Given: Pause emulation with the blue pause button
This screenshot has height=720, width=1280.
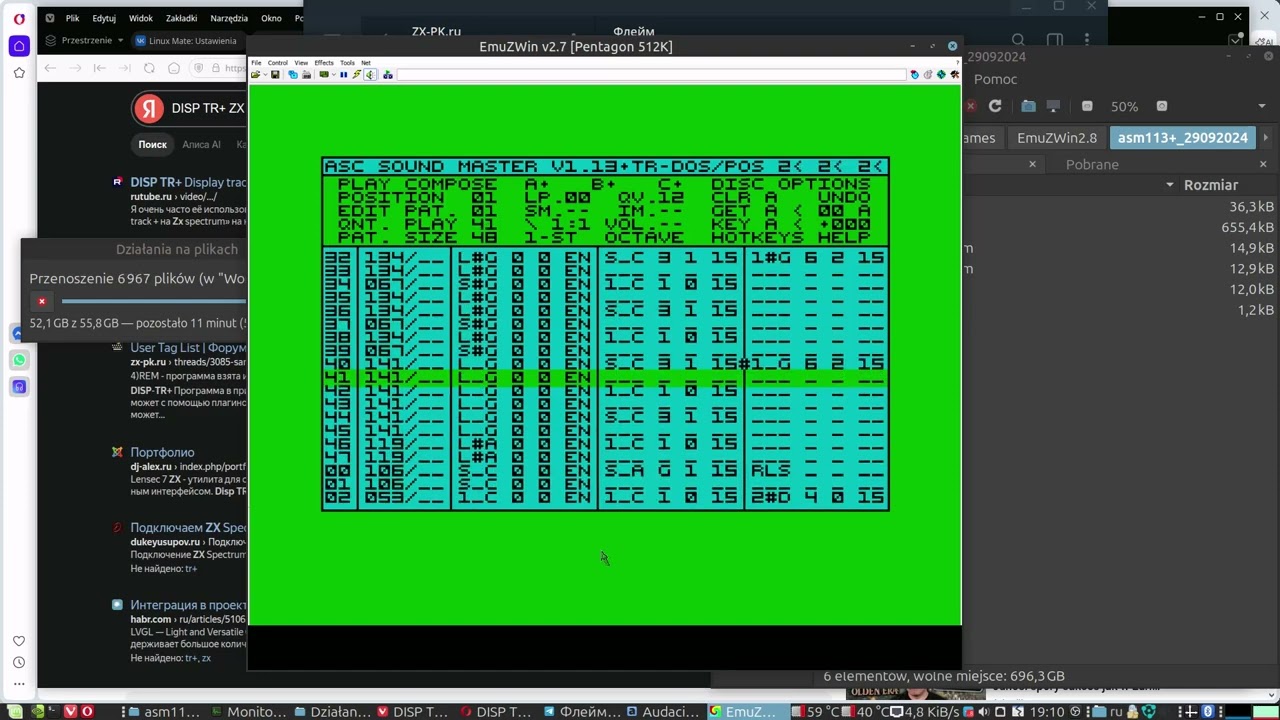Looking at the screenshot, I should [x=344, y=75].
